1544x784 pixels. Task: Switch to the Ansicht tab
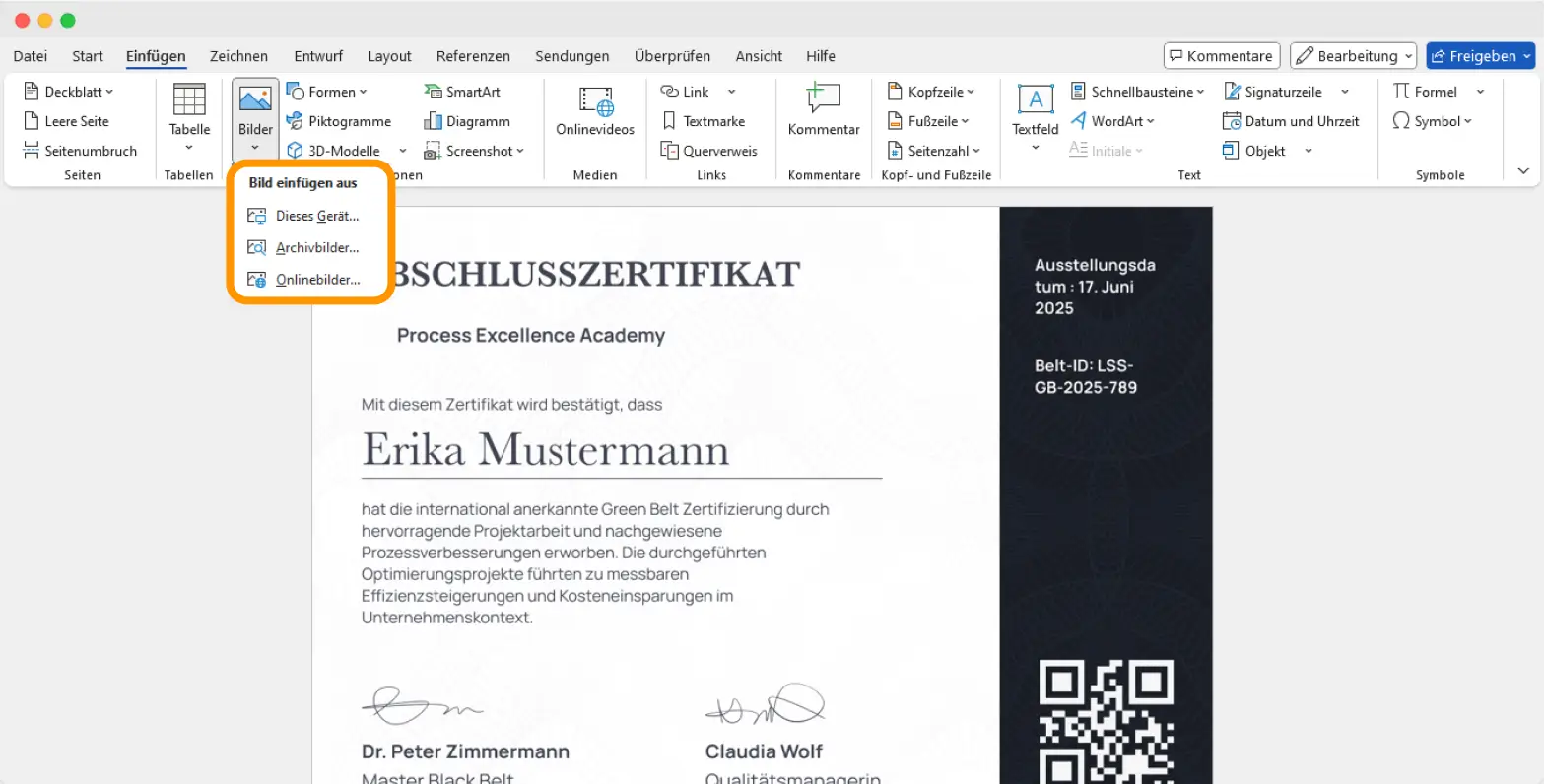[759, 56]
